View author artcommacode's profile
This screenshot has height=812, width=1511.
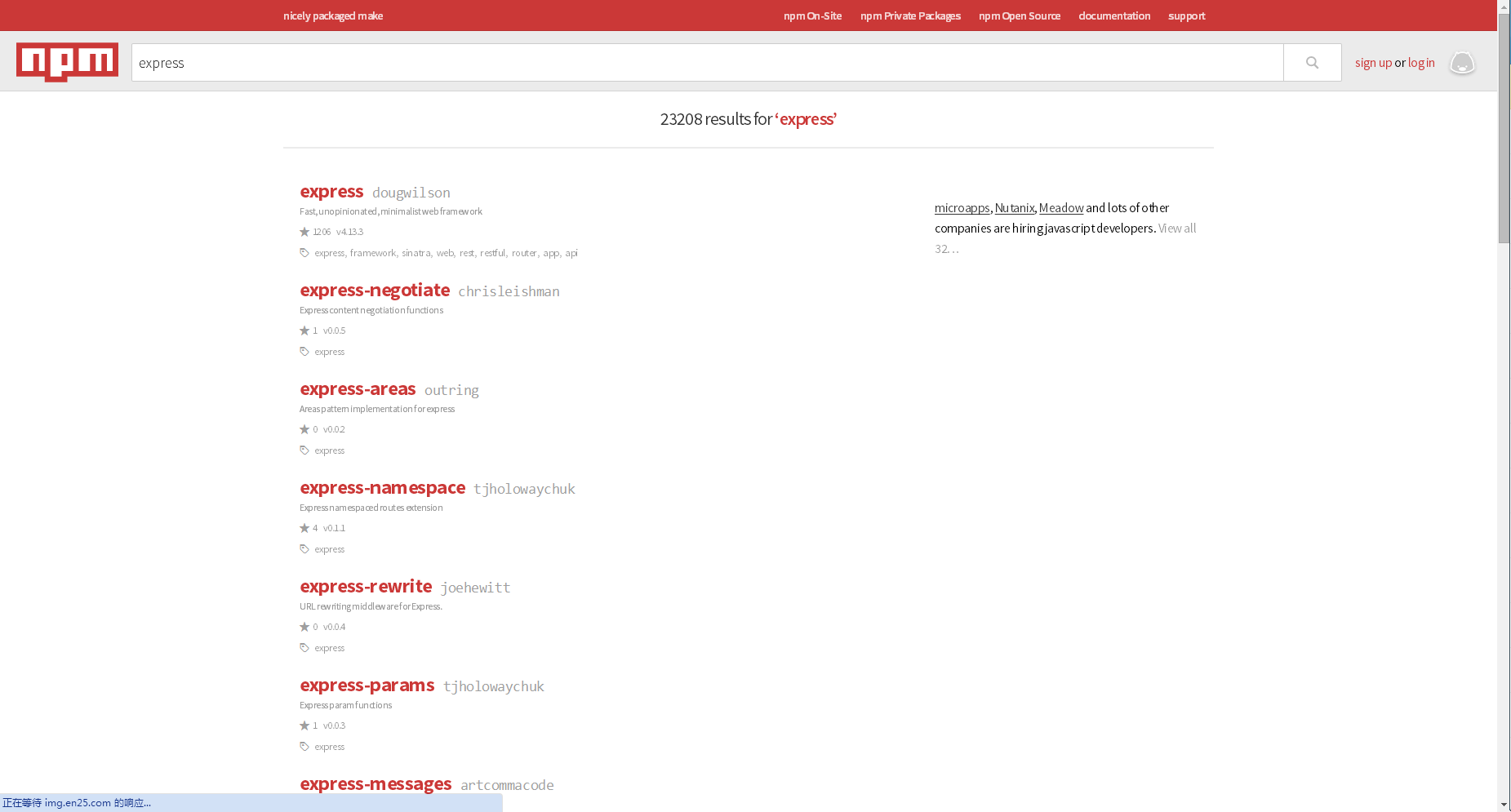507,785
